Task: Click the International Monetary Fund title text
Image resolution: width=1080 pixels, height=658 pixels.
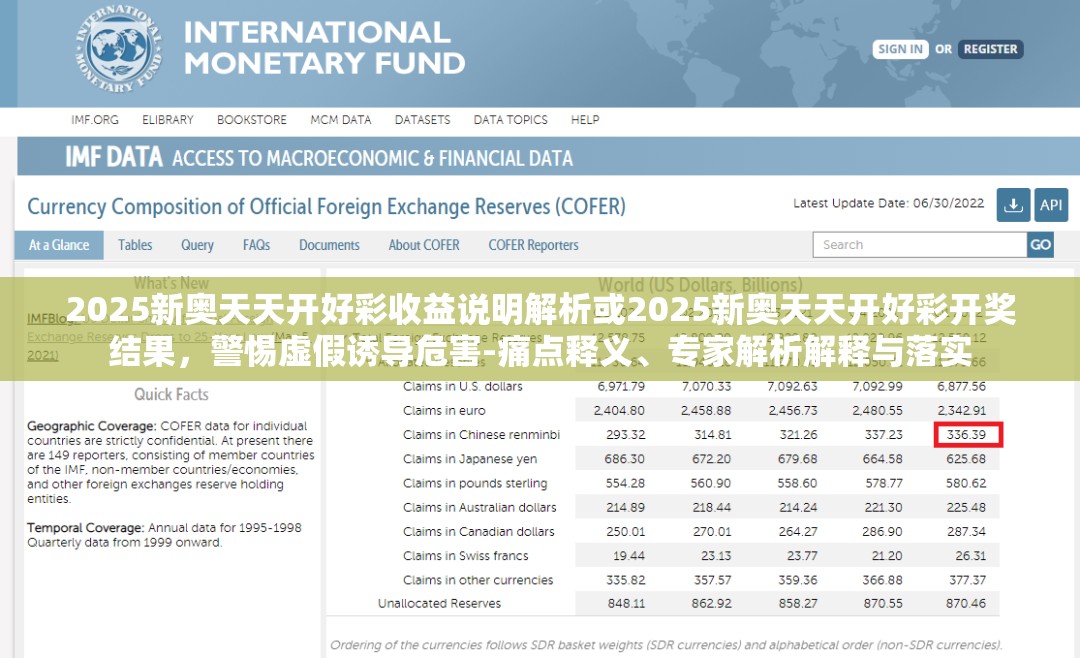Action: (324, 48)
